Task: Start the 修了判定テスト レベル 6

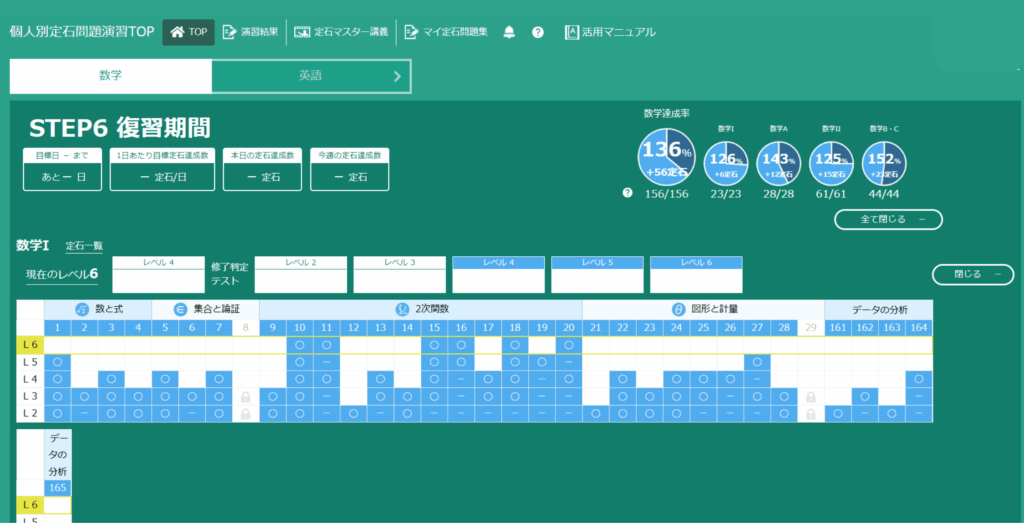Action: pos(696,275)
